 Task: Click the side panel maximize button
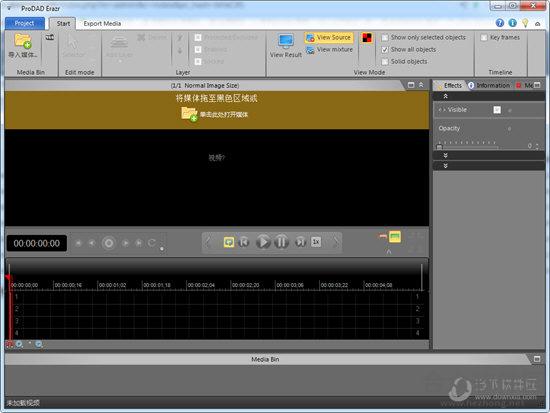(x=537, y=85)
